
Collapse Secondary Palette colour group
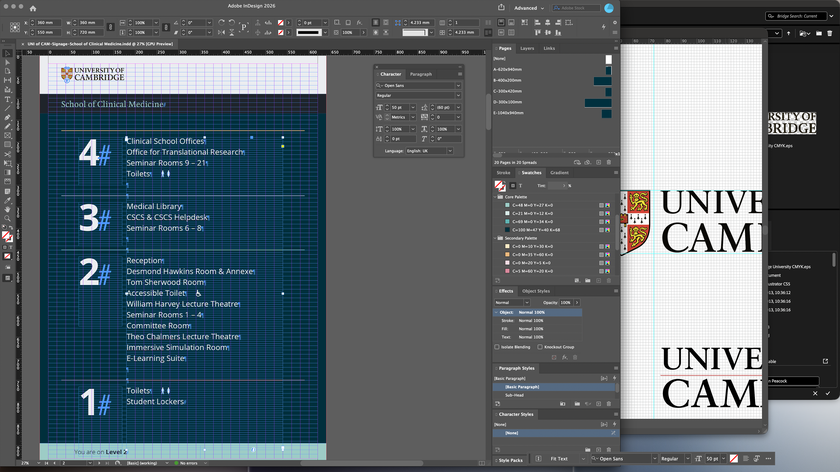click(496, 238)
